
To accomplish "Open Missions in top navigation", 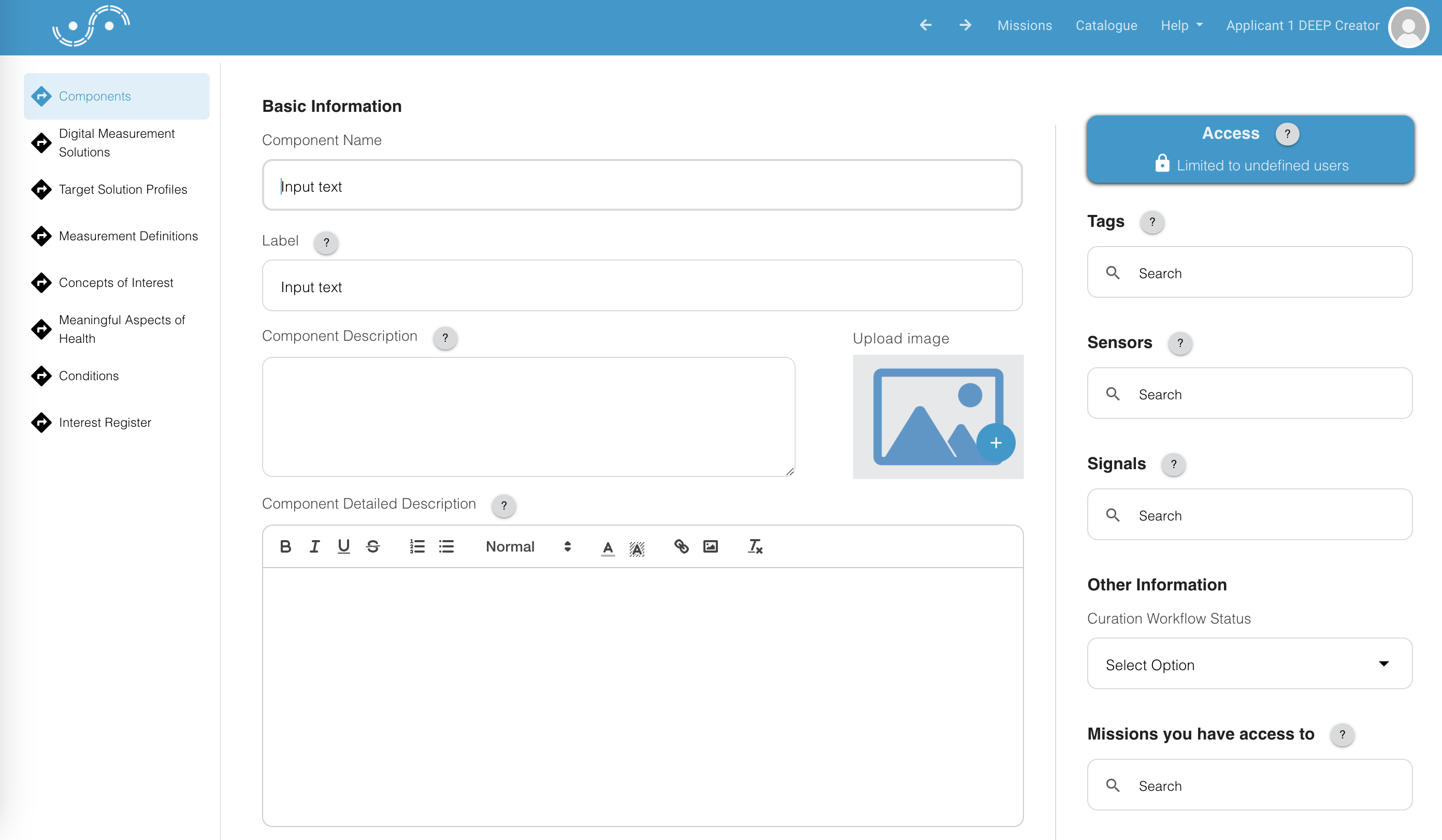I will [1025, 25].
